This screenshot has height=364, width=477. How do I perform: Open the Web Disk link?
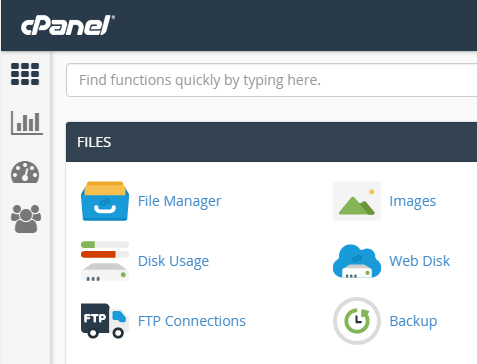coord(420,261)
